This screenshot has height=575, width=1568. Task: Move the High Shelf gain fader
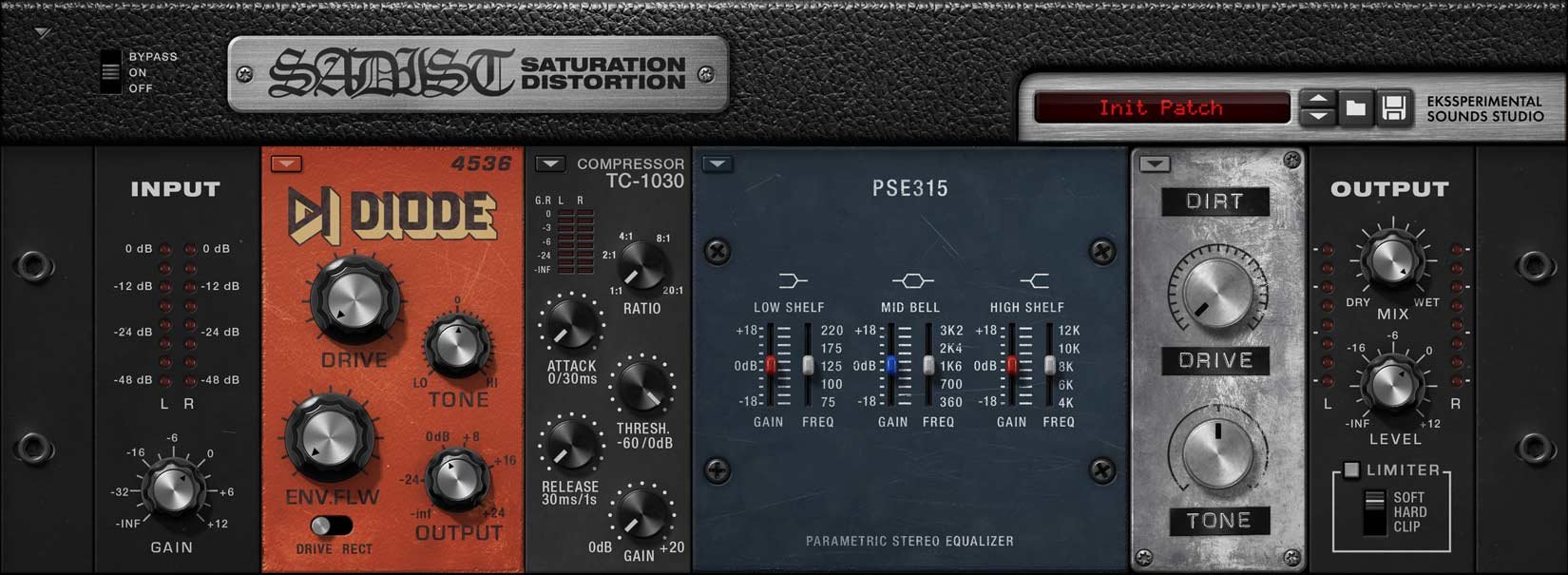(x=1012, y=366)
